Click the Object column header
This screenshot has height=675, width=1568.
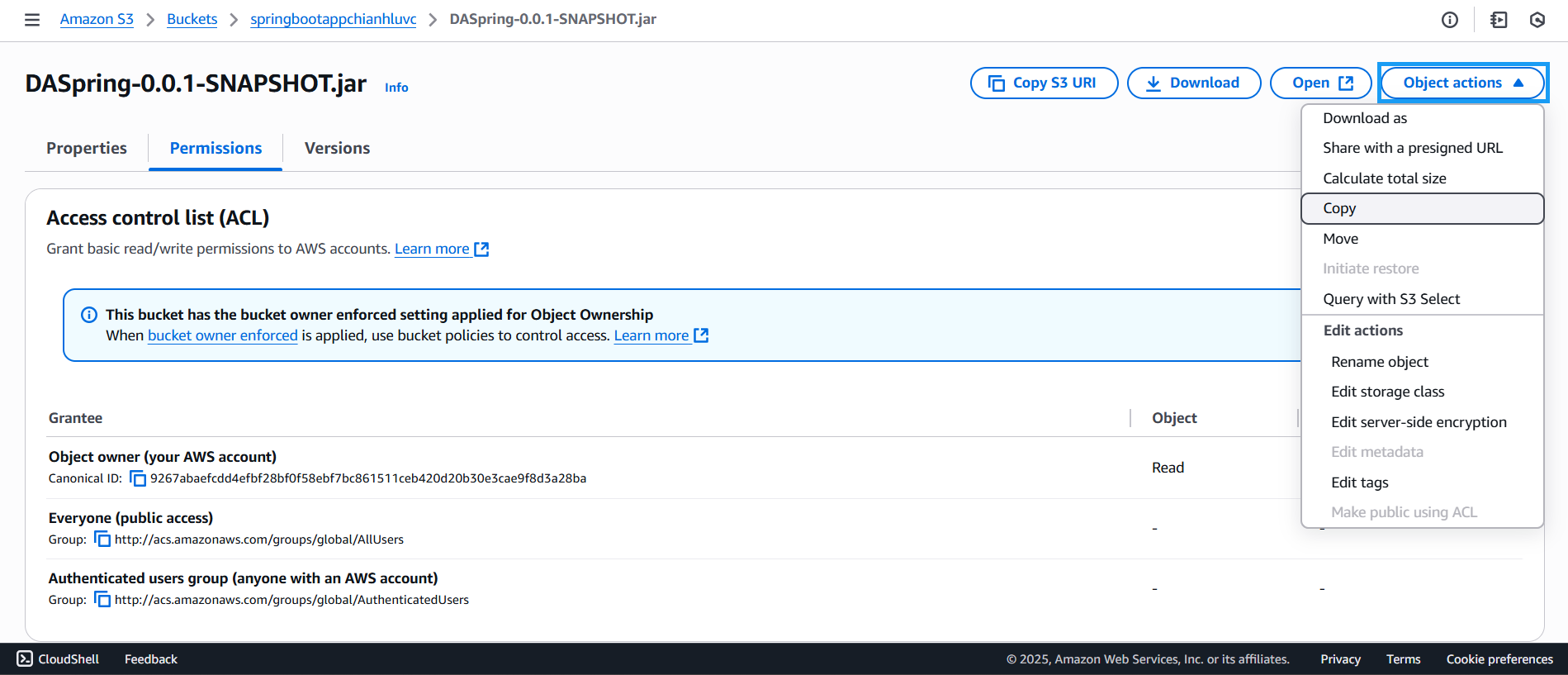pos(1174,418)
